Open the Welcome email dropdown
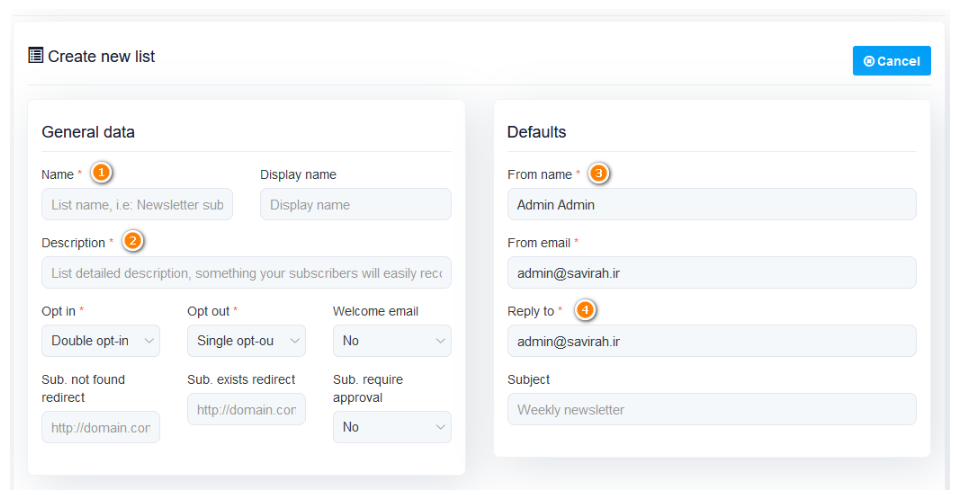 pyautogui.click(x=391, y=341)
